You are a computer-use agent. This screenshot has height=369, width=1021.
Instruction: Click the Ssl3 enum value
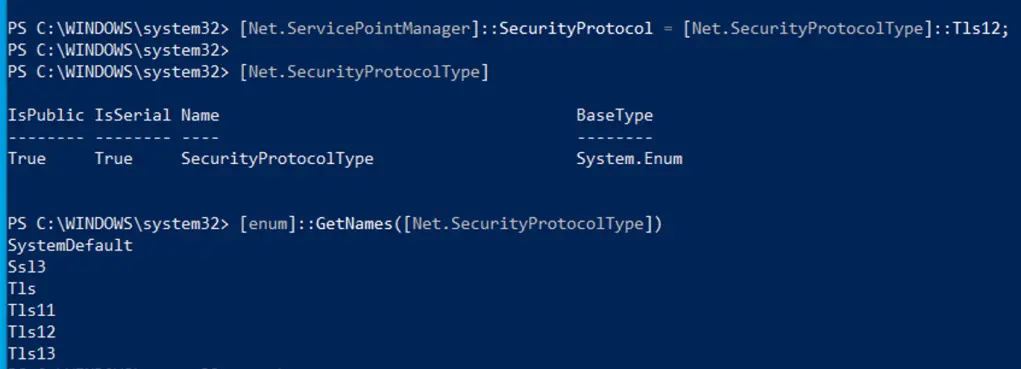tap(27, 267)
